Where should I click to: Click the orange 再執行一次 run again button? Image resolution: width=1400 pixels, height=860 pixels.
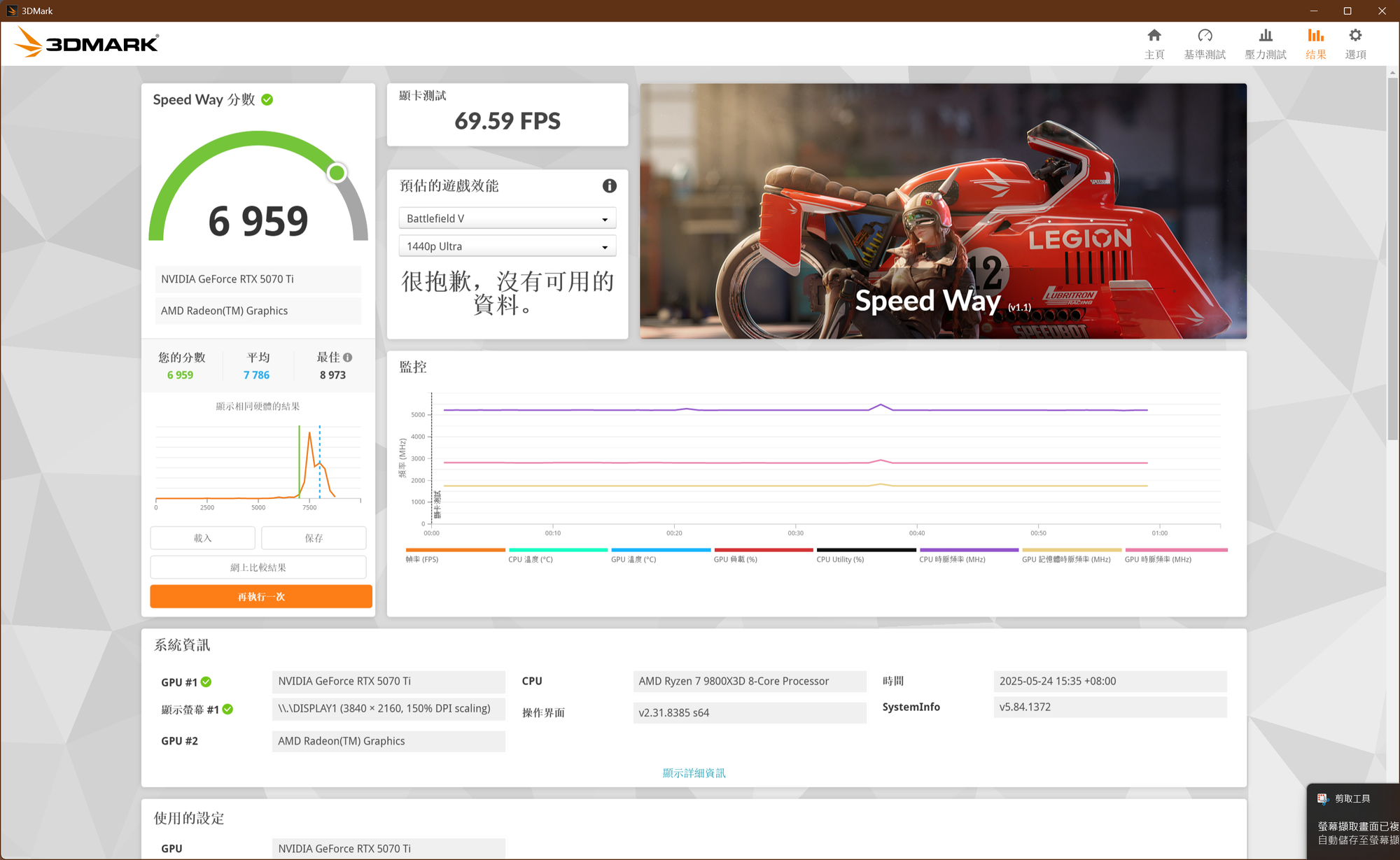pyautogui.click(x=261, y=596)
